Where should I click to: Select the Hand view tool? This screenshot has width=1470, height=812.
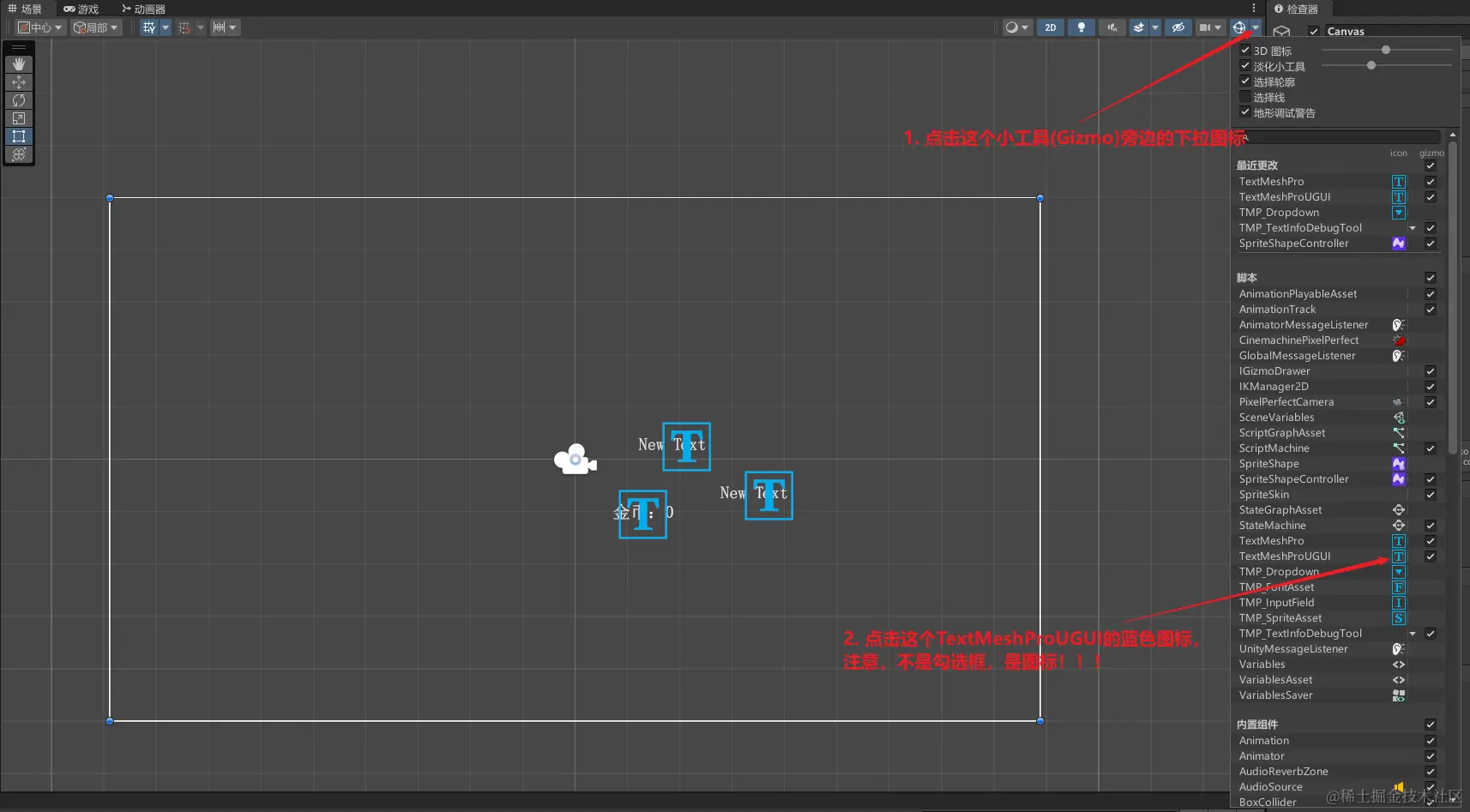[19, 64]
